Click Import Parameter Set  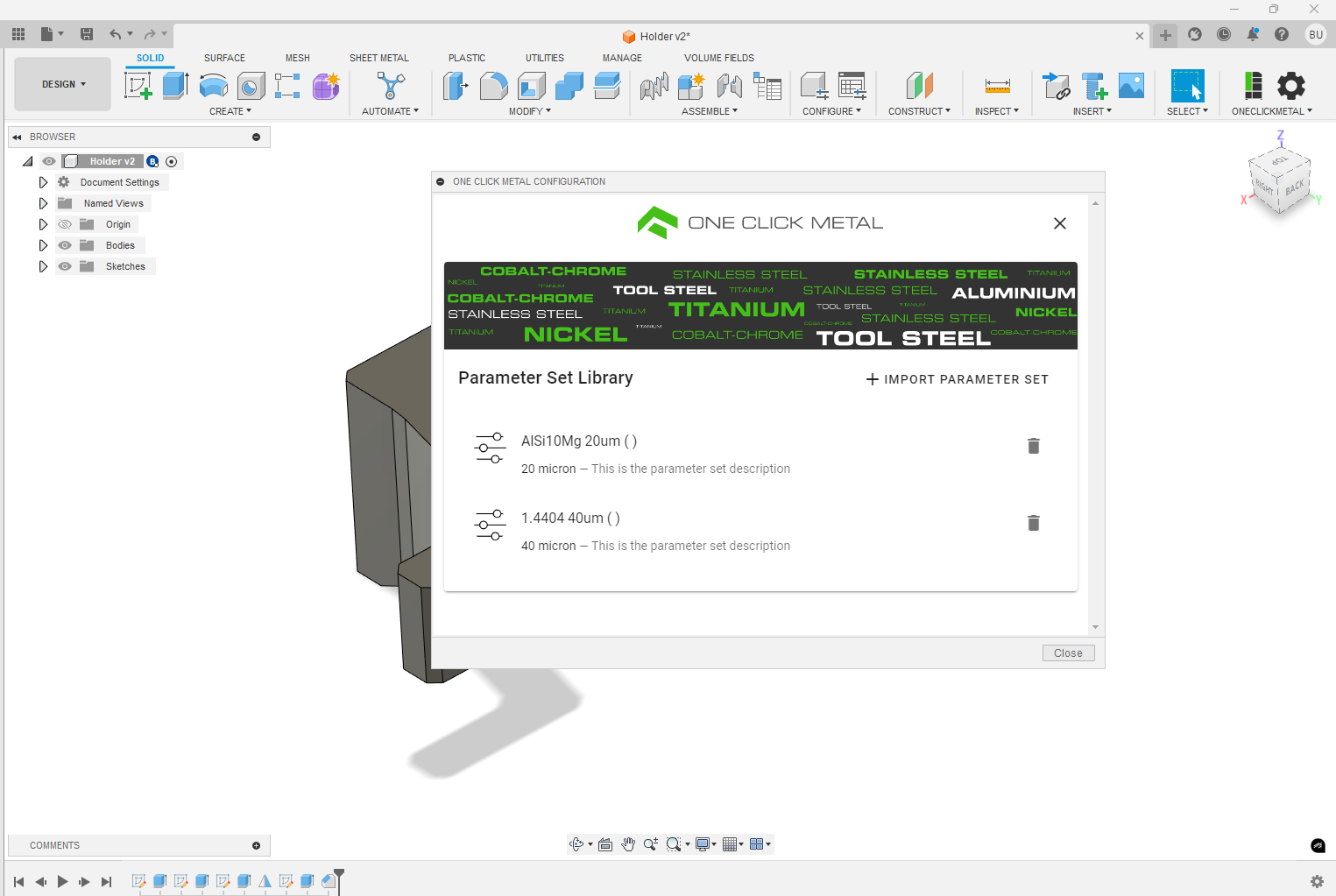pos(957,379)
